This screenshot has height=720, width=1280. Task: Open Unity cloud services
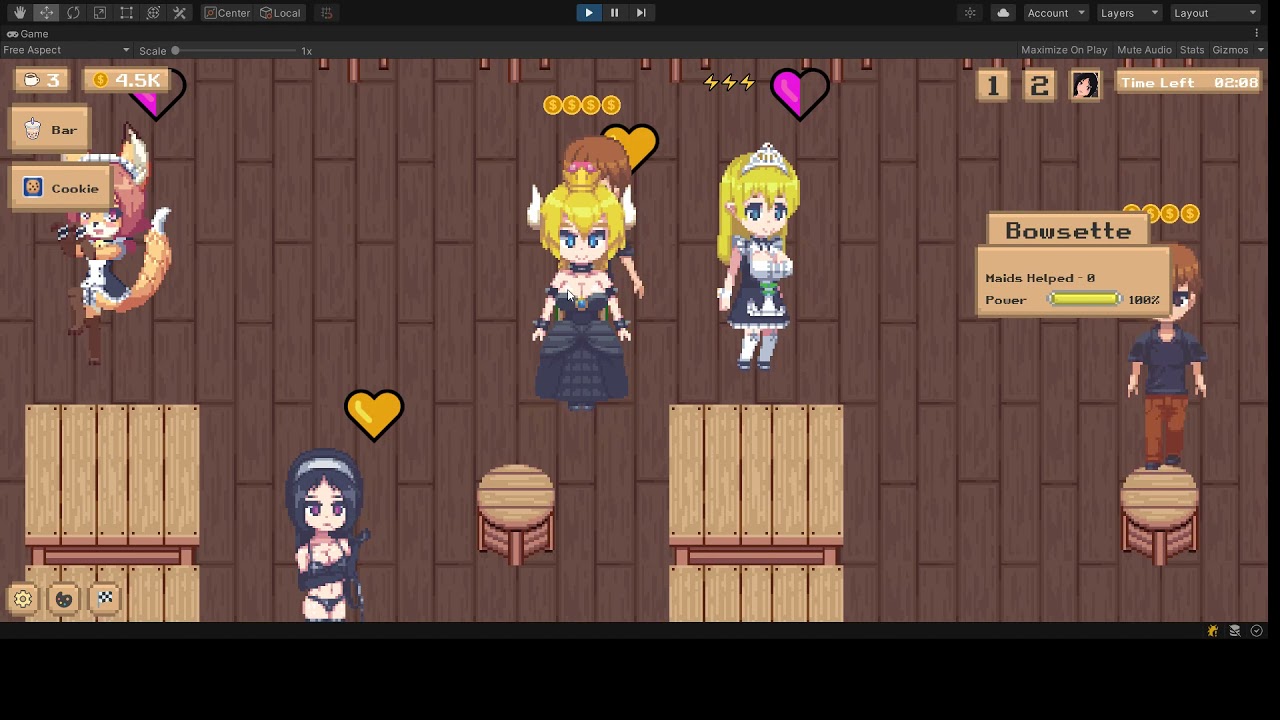click(x=1003, y=13)
